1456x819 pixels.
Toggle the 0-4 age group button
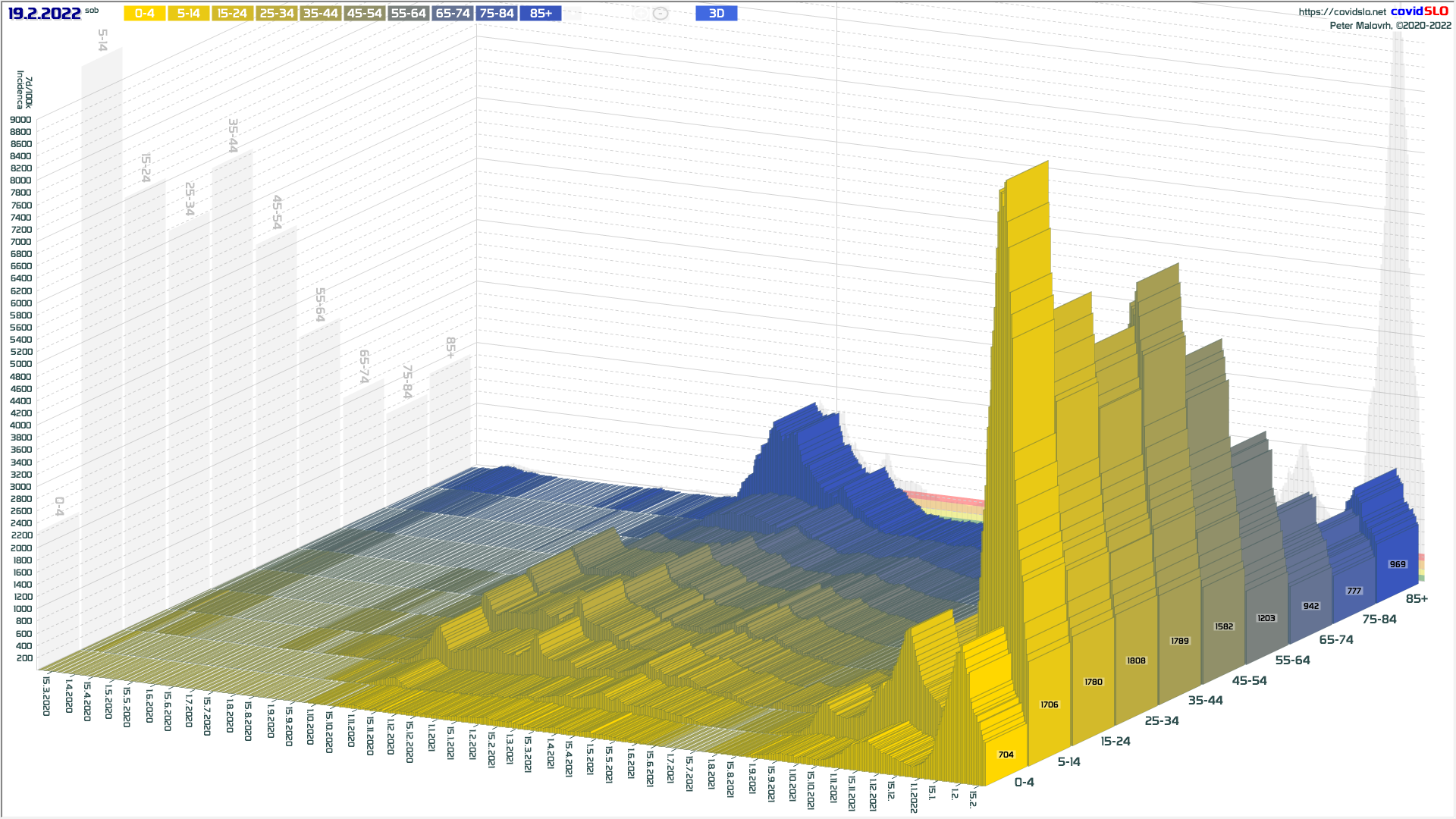145,14
